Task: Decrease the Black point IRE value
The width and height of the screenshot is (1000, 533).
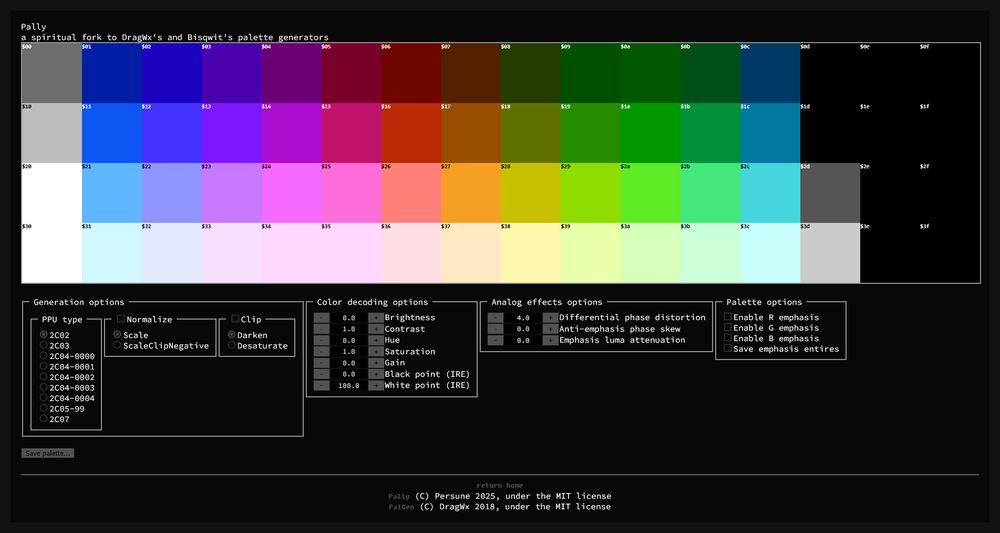Action: pyautogui.click(x=322, y=374)
